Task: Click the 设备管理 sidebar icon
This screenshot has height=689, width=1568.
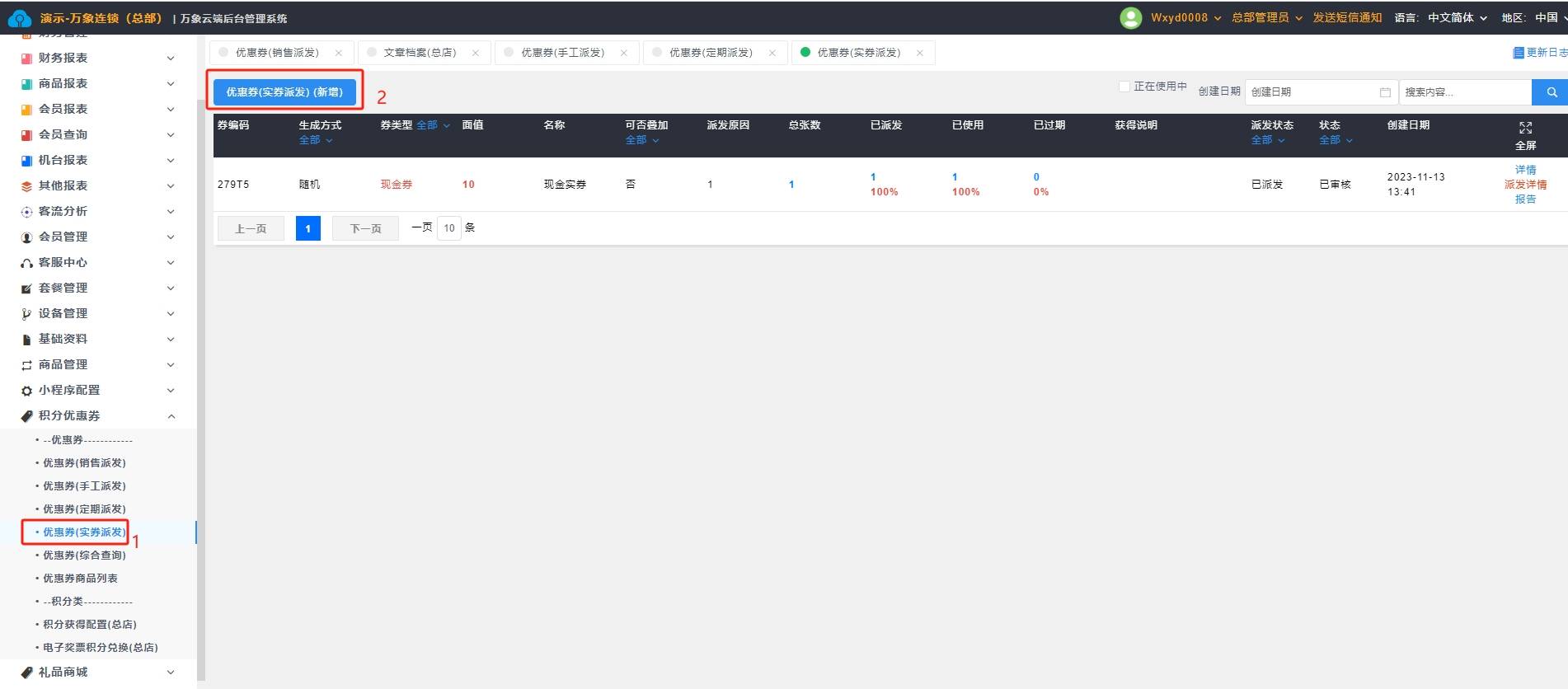Action: [x=26, y=314]
